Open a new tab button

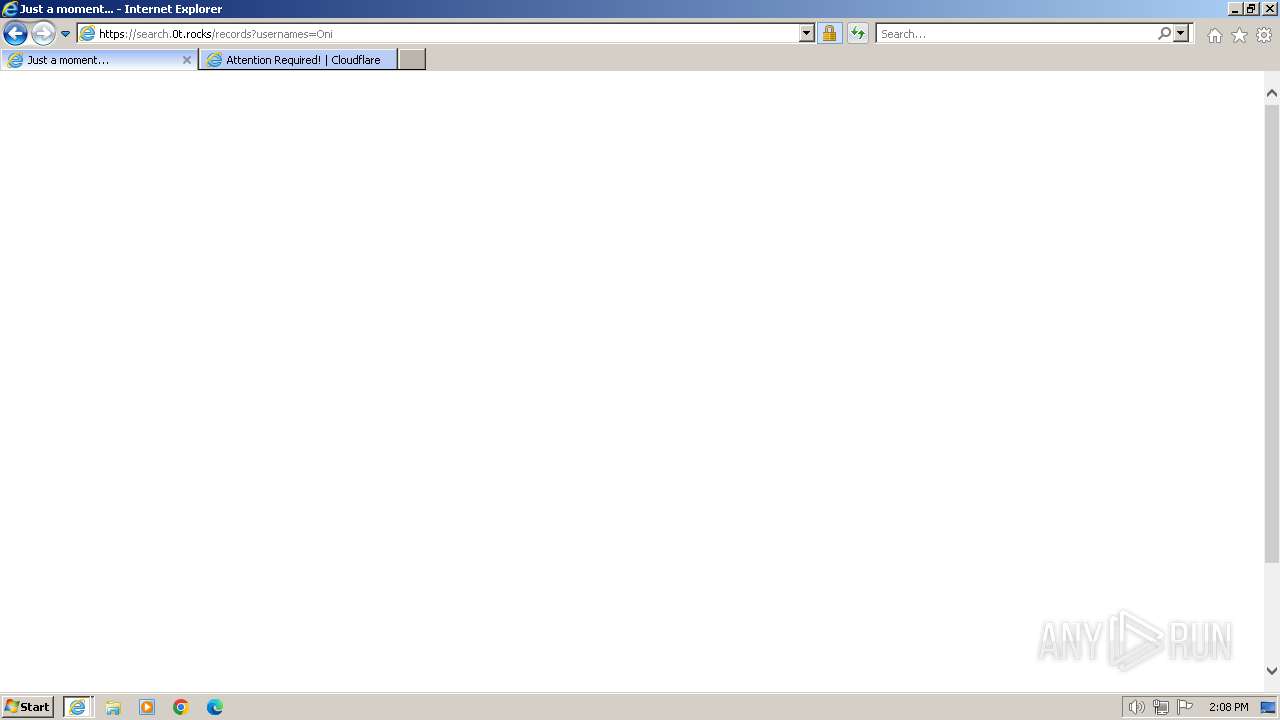(x=412, y=60)
